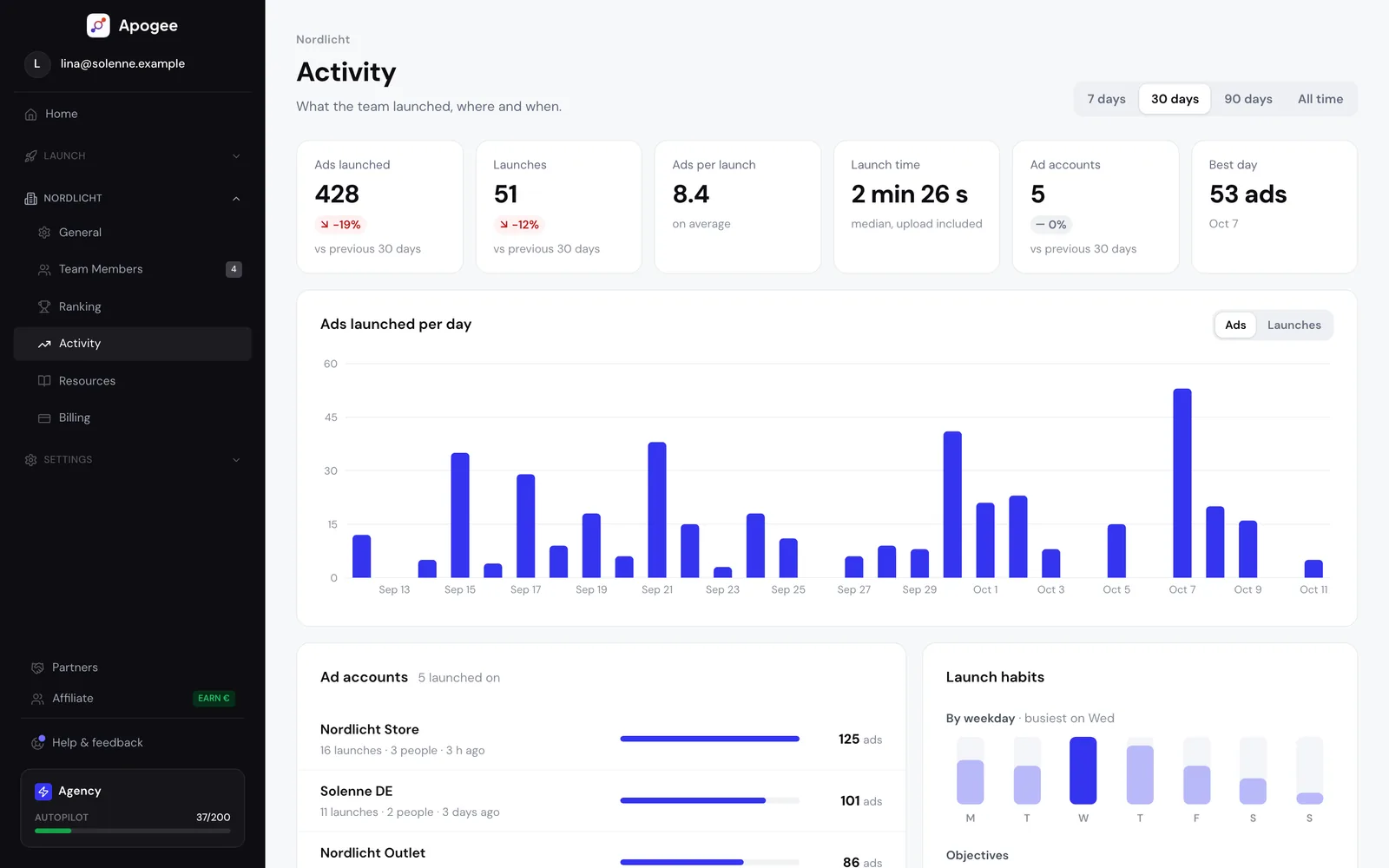Screen dimensions: 1389x868
Task: Switch the chart to Launches
Action: click(1294, 325)
